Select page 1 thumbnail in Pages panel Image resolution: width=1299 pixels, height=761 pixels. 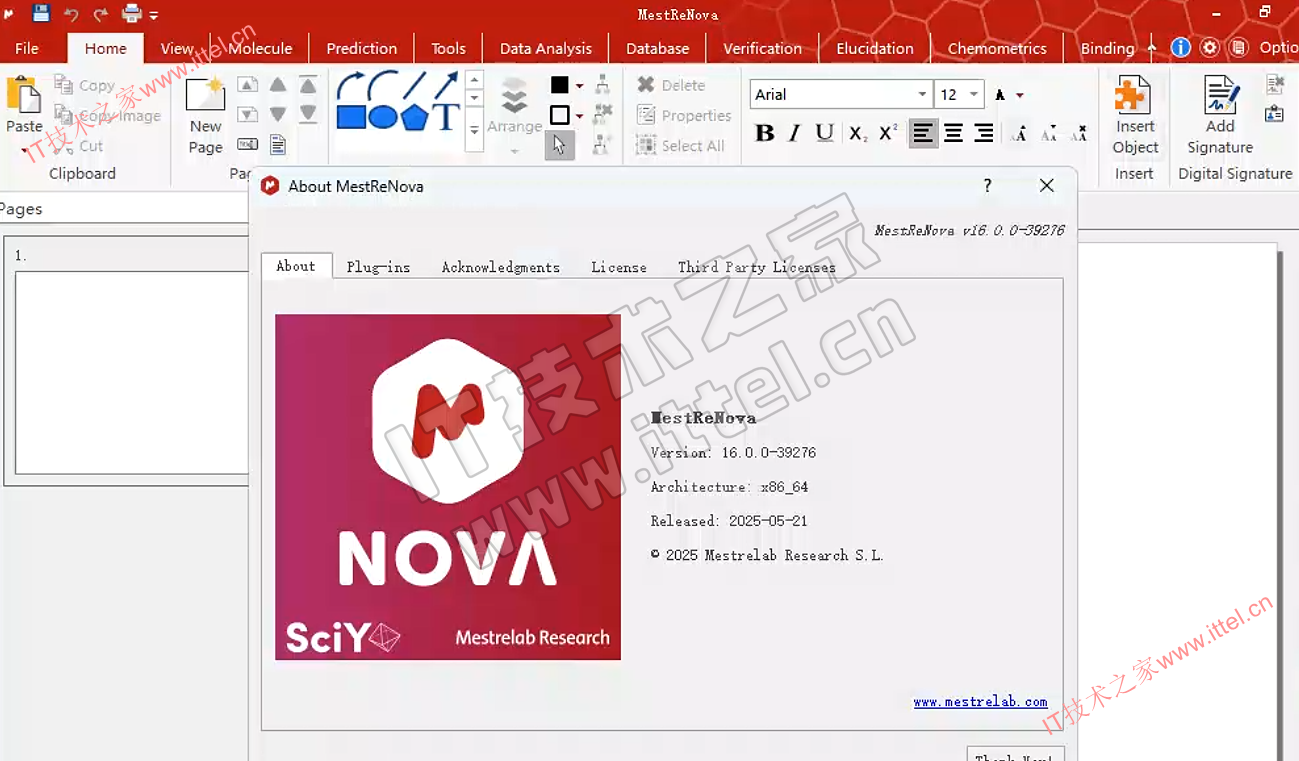click(x=131, y=372)
